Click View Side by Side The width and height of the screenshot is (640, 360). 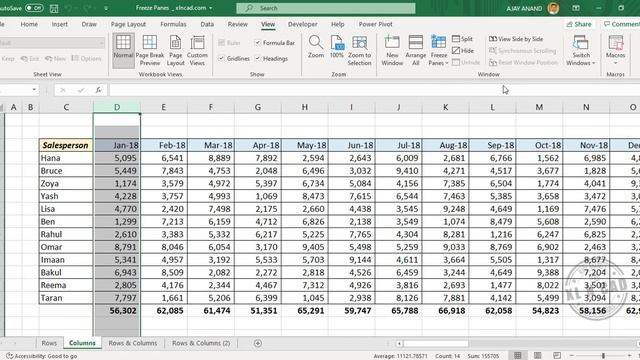pyautogui.click(x=516, y=39)
